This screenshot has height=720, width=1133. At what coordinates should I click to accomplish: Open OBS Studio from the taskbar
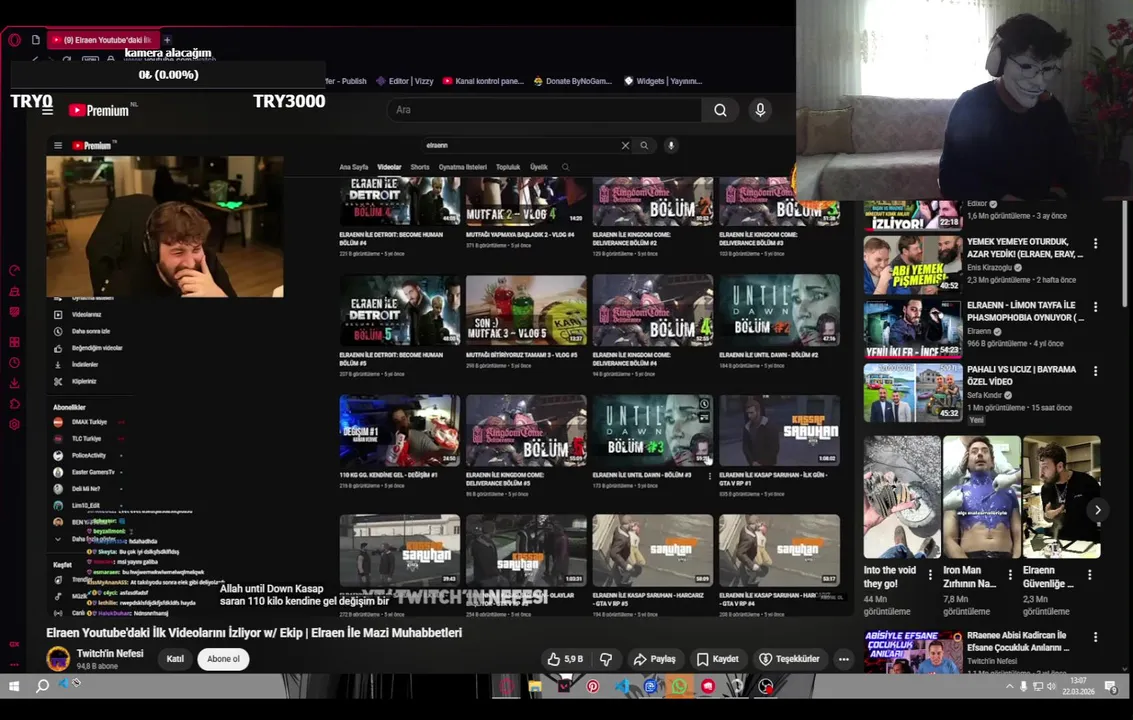coord(766,686)
